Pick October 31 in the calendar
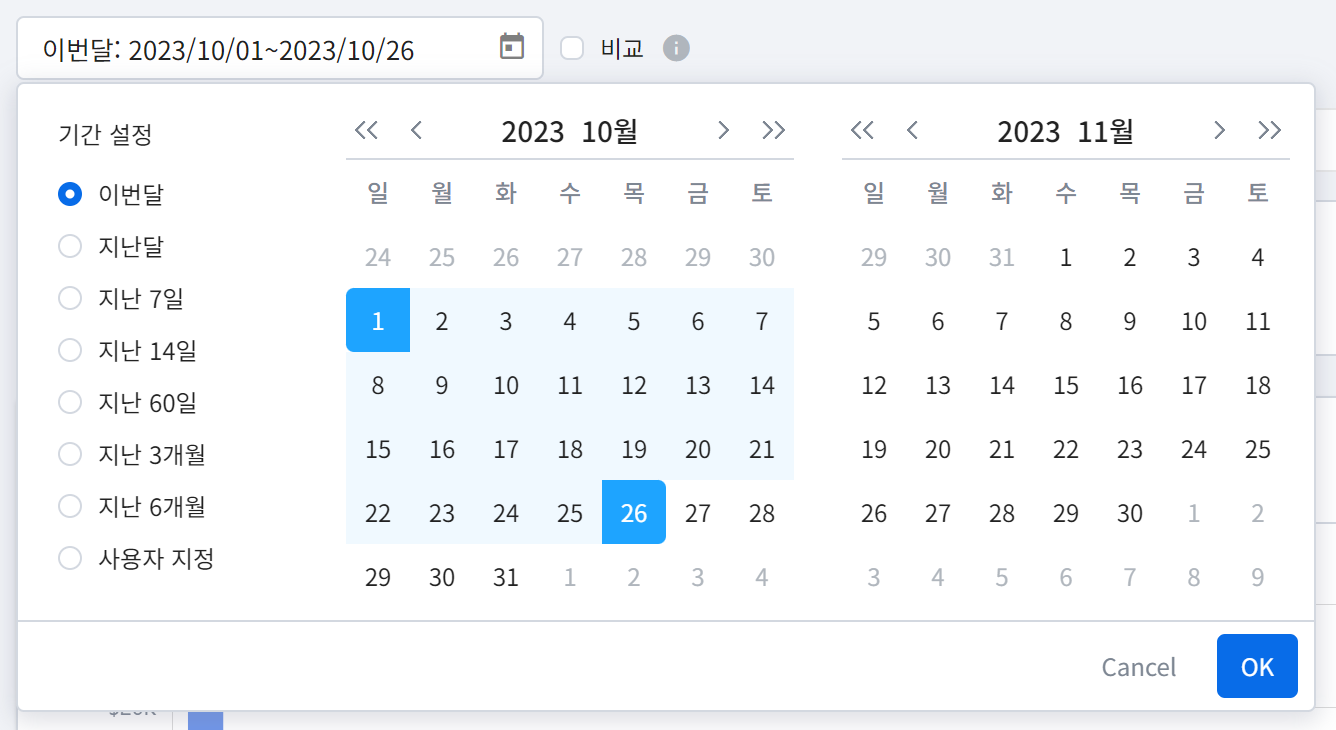Image resolution: width=1336 pixels, height=730 pixels. click(506, 578)
